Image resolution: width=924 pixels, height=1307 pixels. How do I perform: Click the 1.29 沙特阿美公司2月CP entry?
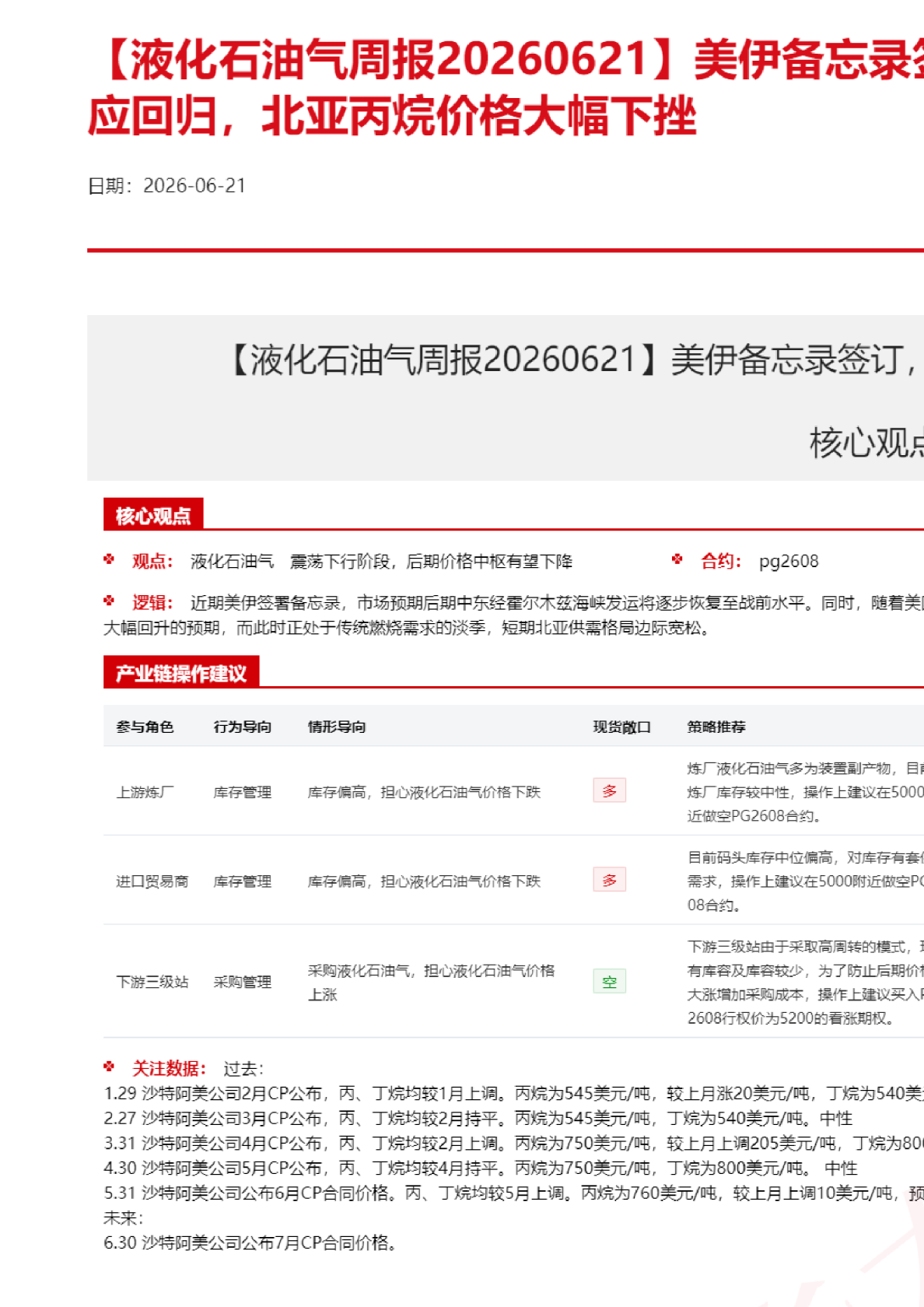(x=513, y=1094)
